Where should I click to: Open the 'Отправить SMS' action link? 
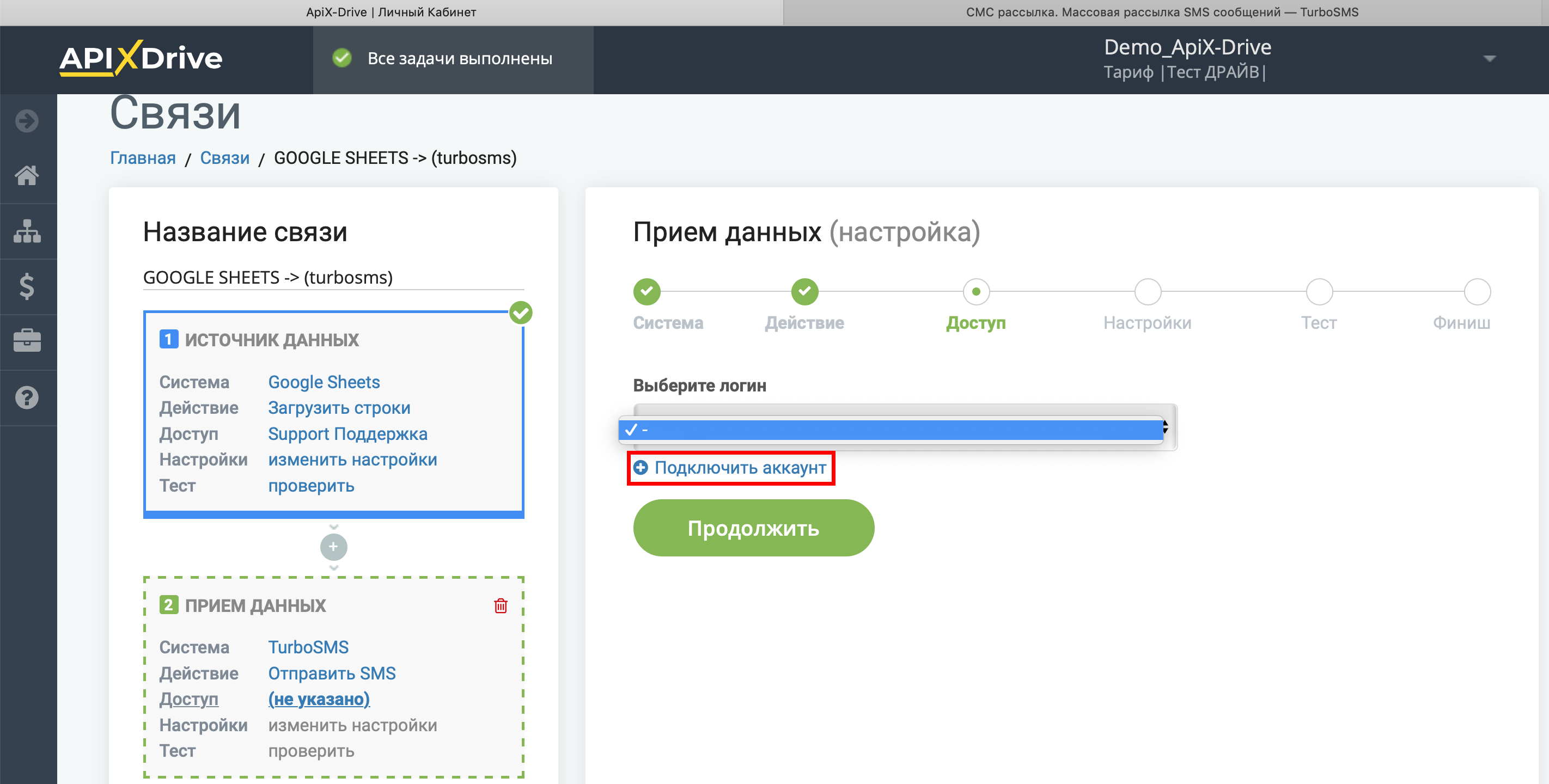pyautogui.click(x=332, y=673)
